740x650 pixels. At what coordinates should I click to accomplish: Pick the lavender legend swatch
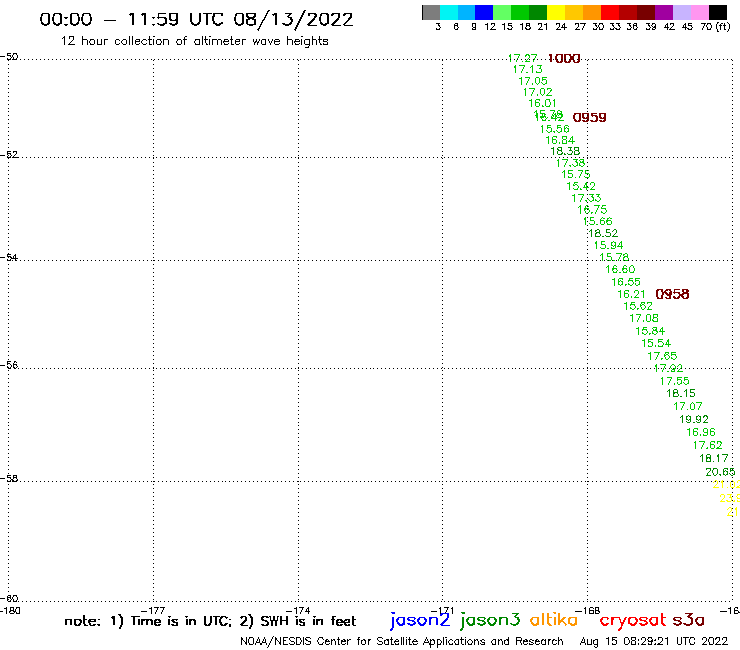coord(681,12)
